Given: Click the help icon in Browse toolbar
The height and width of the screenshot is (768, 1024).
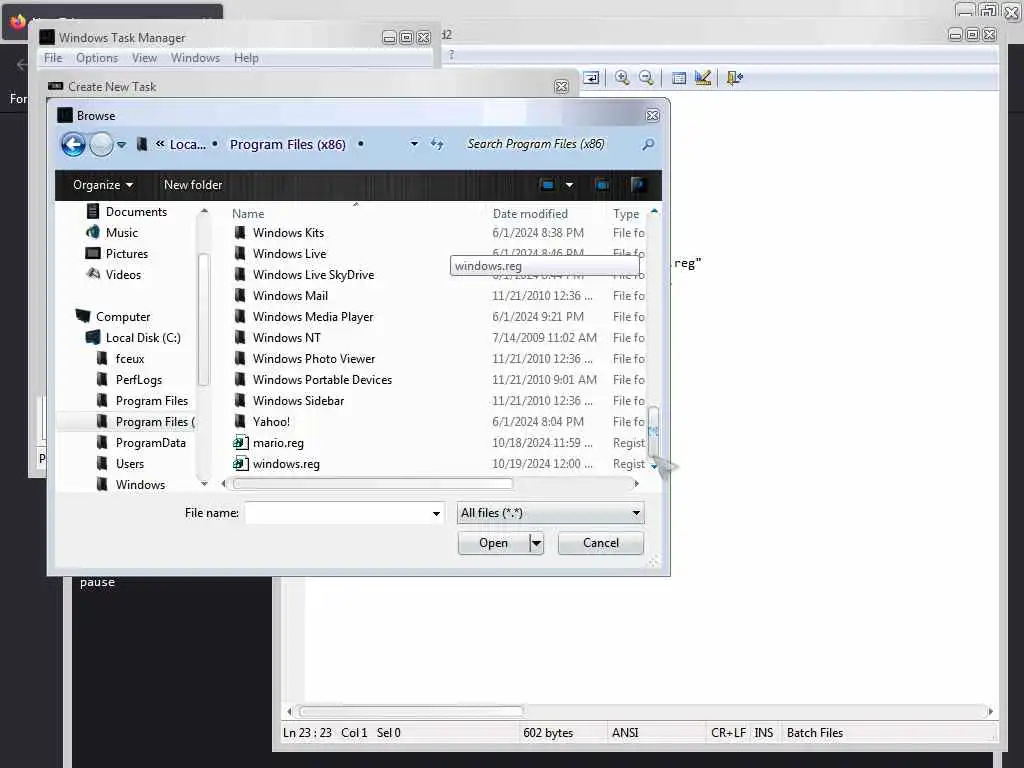Looking at the screenshot, I should point(638,185).
